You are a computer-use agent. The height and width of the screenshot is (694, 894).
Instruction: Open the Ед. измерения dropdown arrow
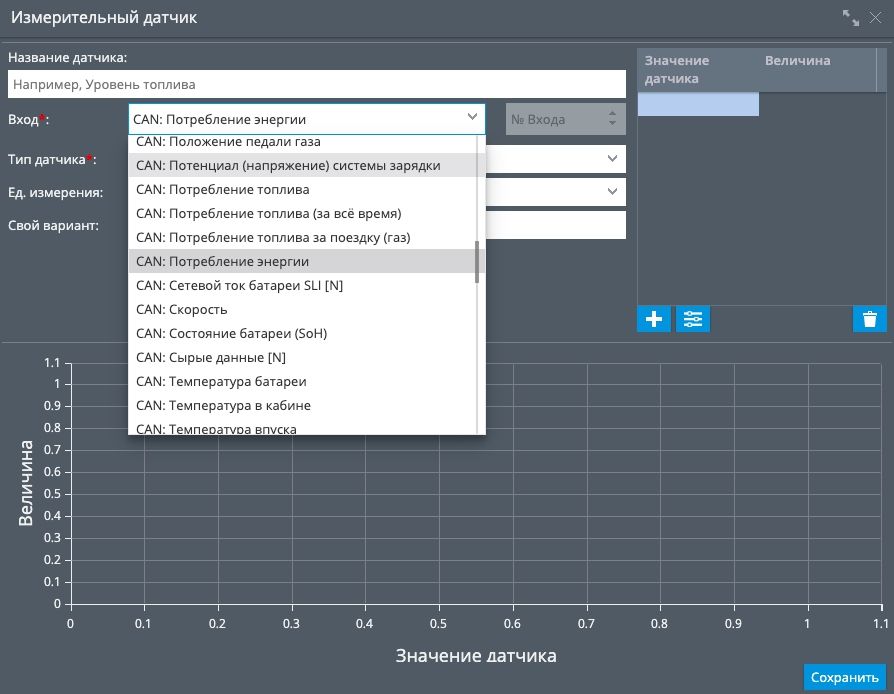tap(612, 192)
